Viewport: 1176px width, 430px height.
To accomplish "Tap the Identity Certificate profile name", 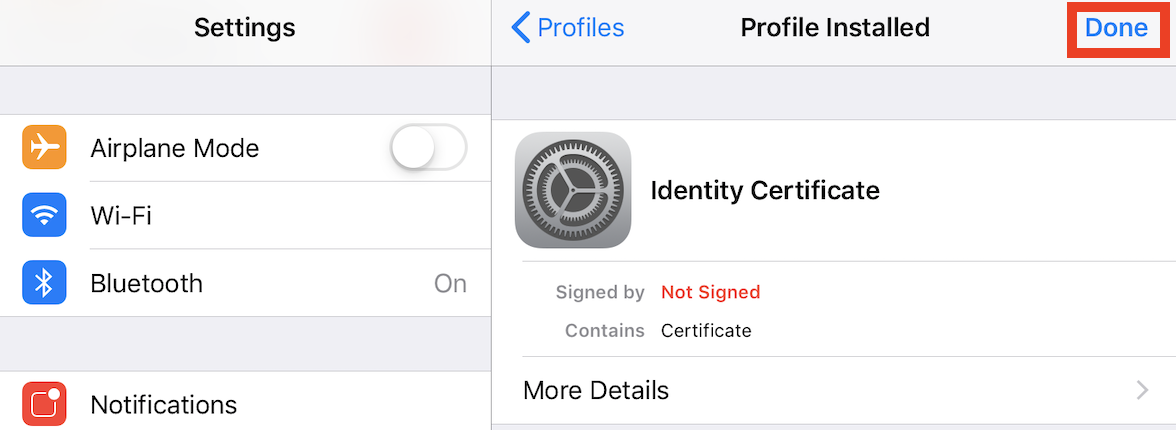I will coord(765,191).
